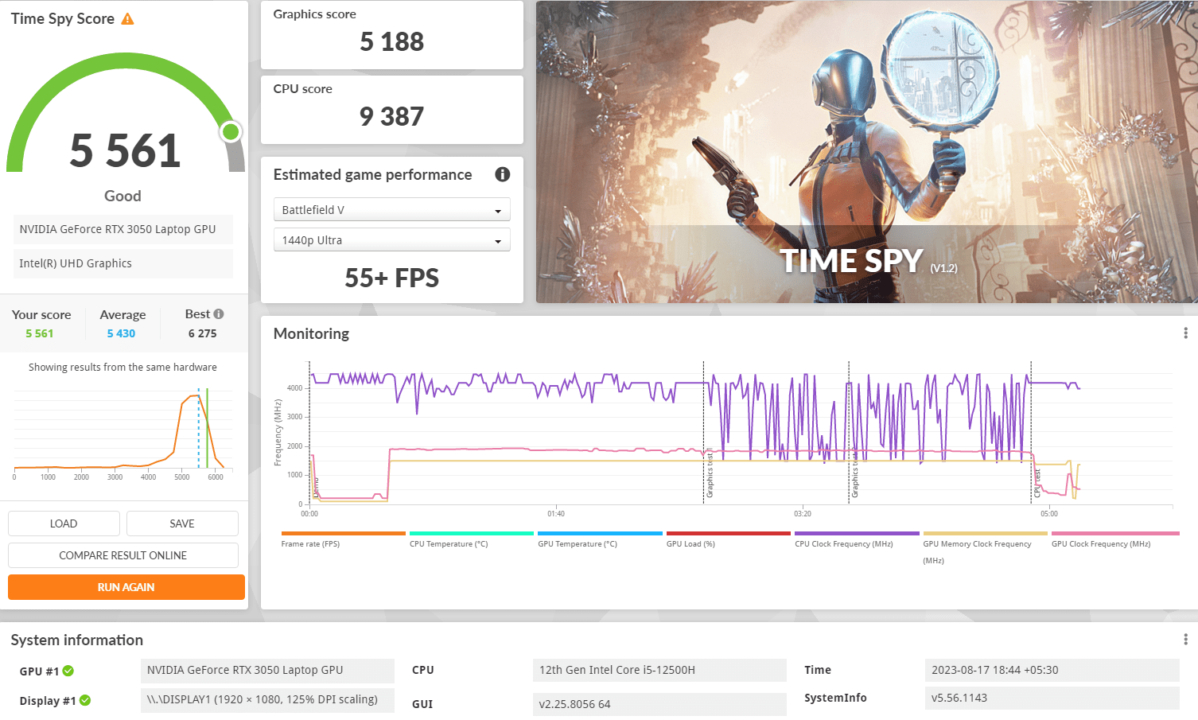Image resolution: width=1198 pixels, height=720 pixels.
Task: Click the green check beside GPU #1
Action: (x=68, y=670)
